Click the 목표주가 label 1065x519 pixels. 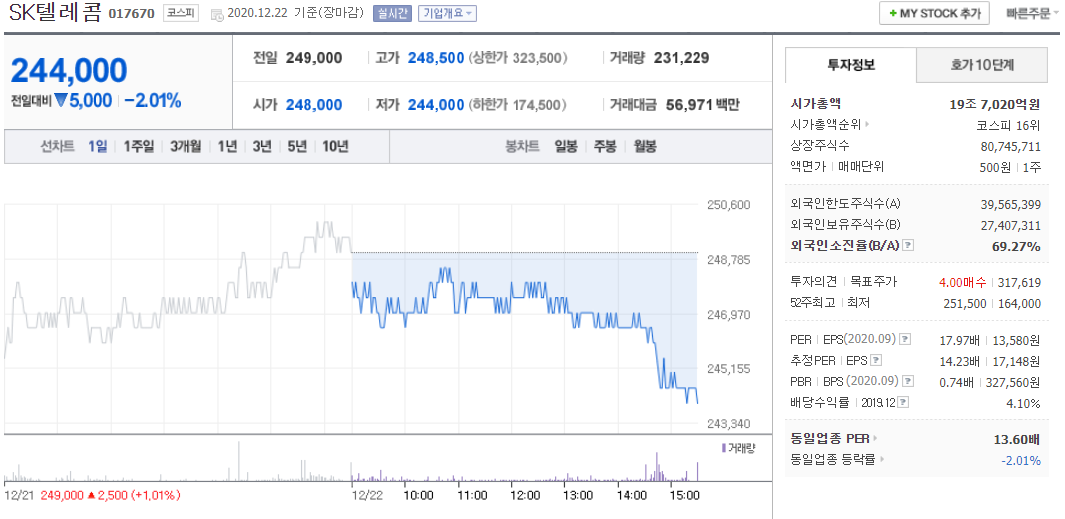[873, 282]
